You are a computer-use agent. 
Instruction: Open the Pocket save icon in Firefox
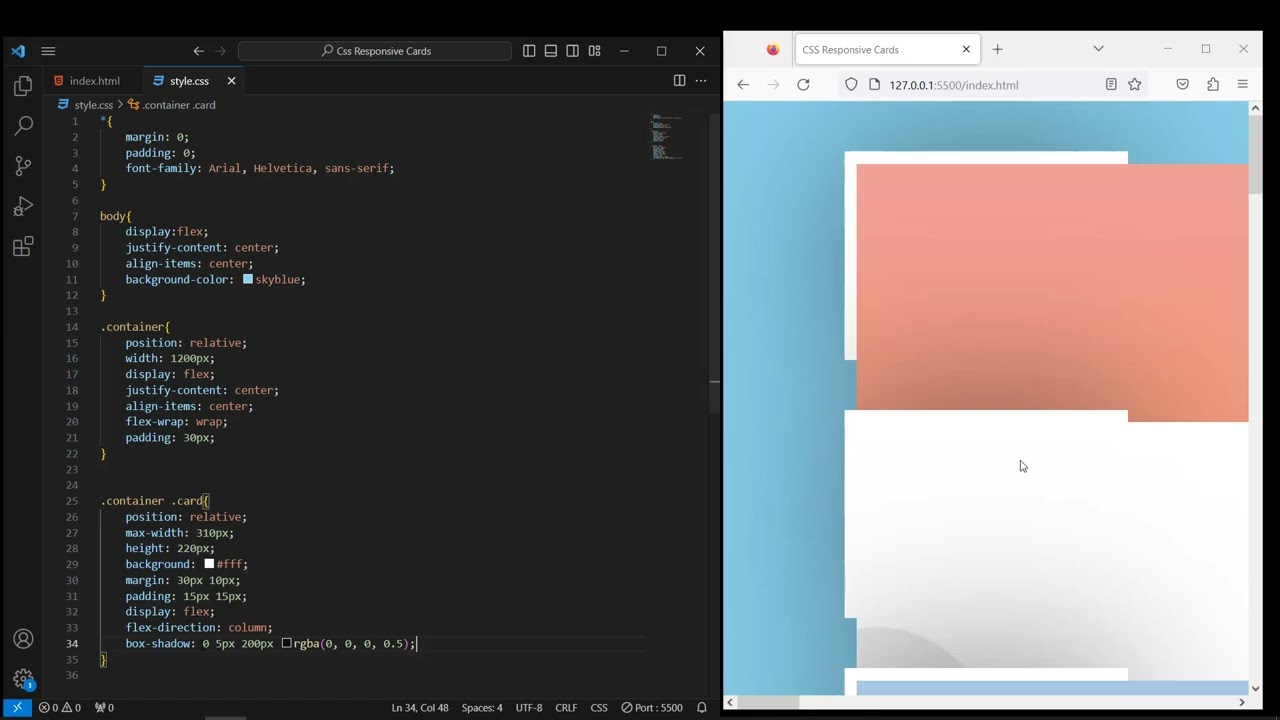pyautogui.click(x=1183, y=85)
